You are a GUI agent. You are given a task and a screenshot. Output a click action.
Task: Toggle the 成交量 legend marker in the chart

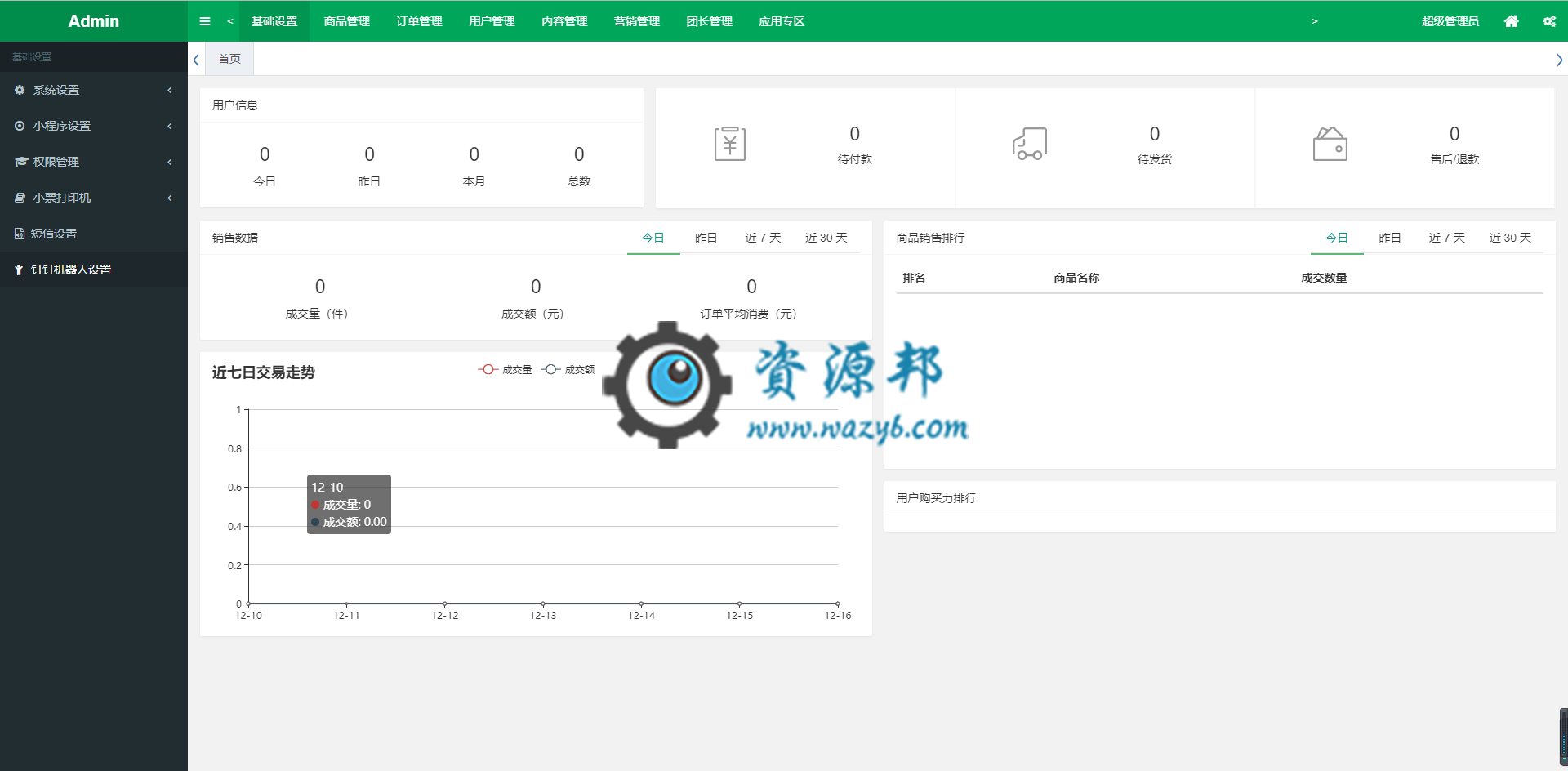(x=488, y=369)
